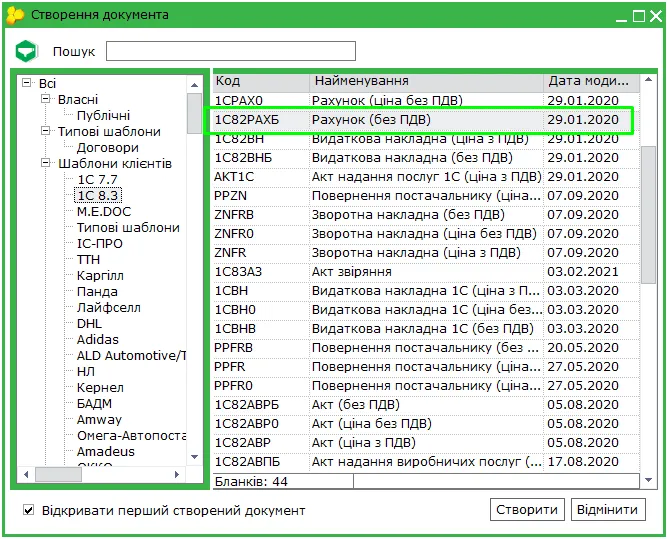Select the 'Лайфселл' tree item

[x=108, y=308]
